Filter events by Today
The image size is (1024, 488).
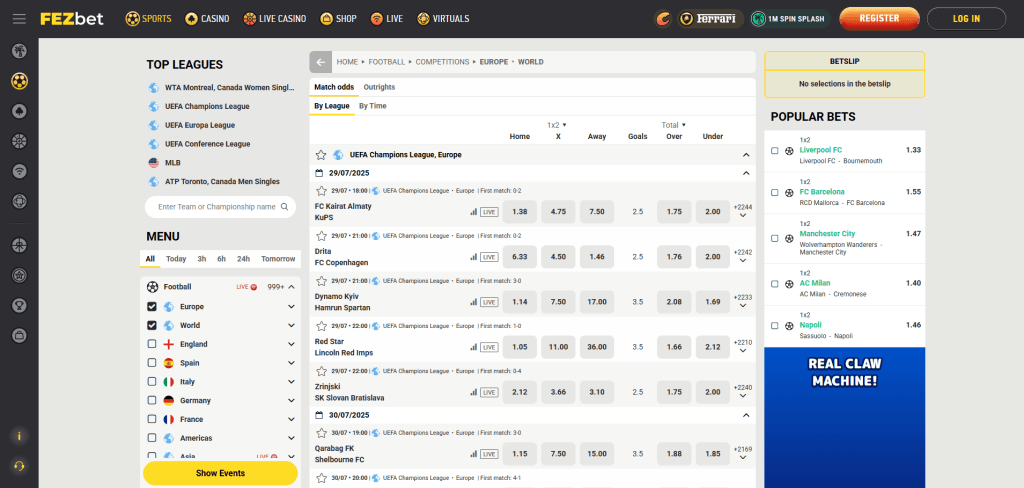coord(176,259)
